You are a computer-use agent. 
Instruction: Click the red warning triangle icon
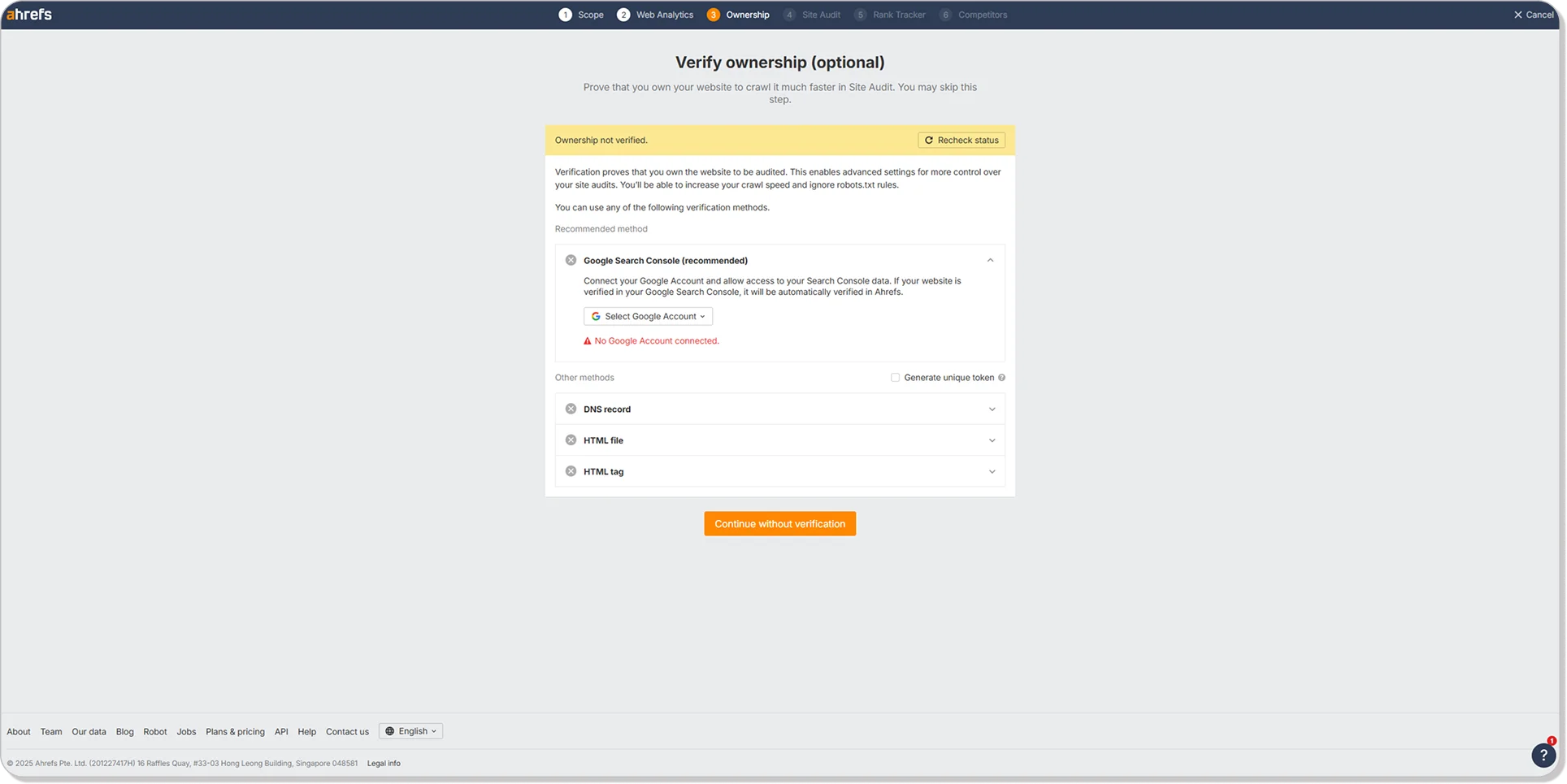[x=588, y=341]
